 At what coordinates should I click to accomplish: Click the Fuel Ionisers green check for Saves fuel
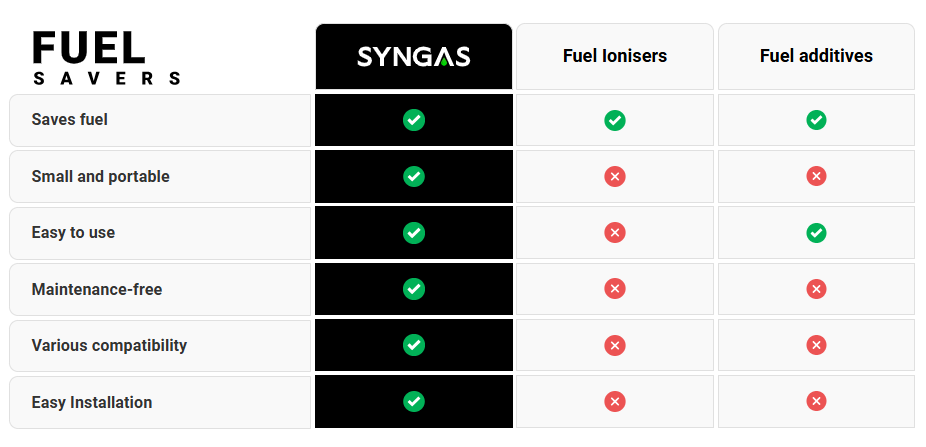[x=615, y=120]
